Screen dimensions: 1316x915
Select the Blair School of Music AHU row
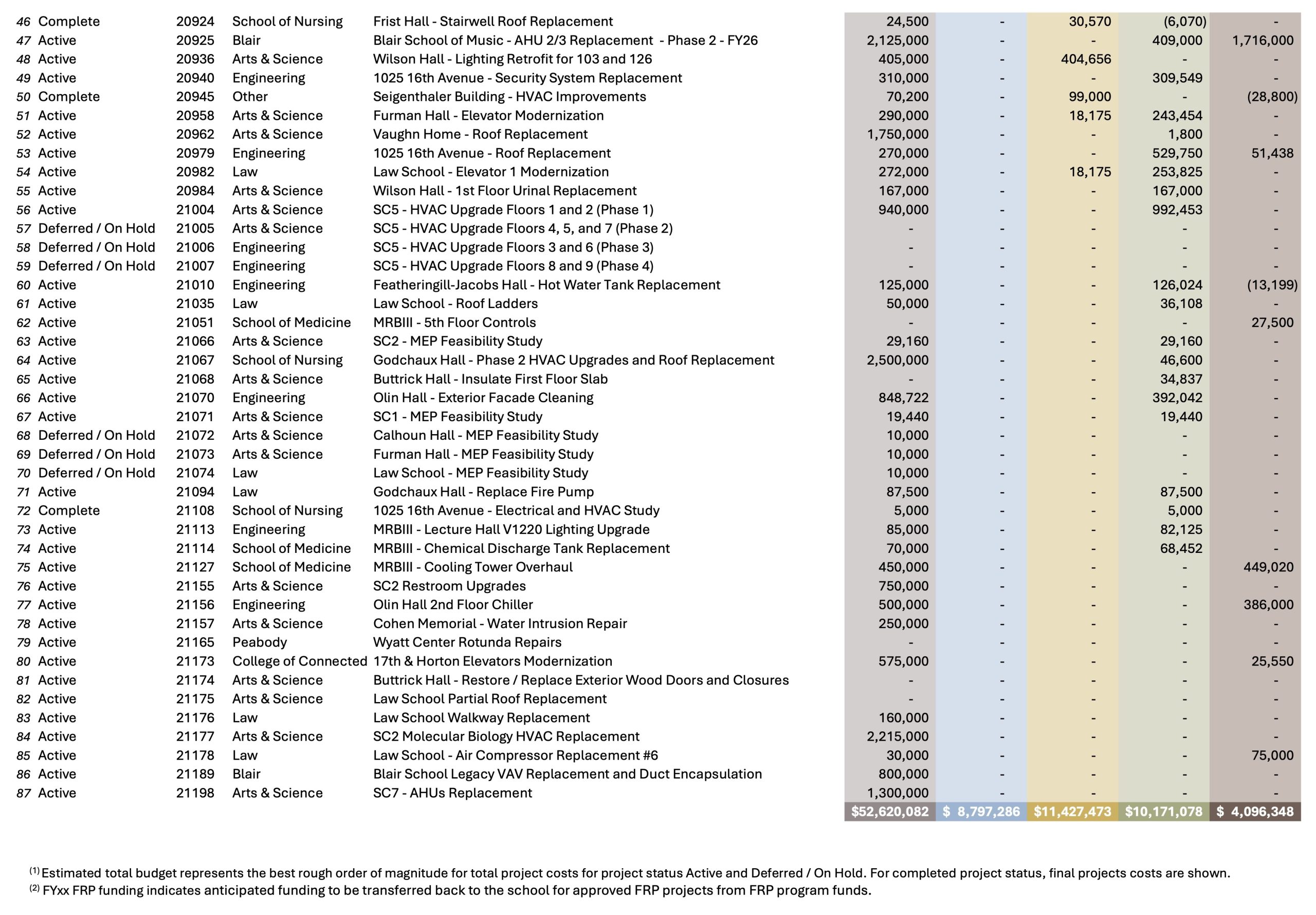tap(565, 40)
